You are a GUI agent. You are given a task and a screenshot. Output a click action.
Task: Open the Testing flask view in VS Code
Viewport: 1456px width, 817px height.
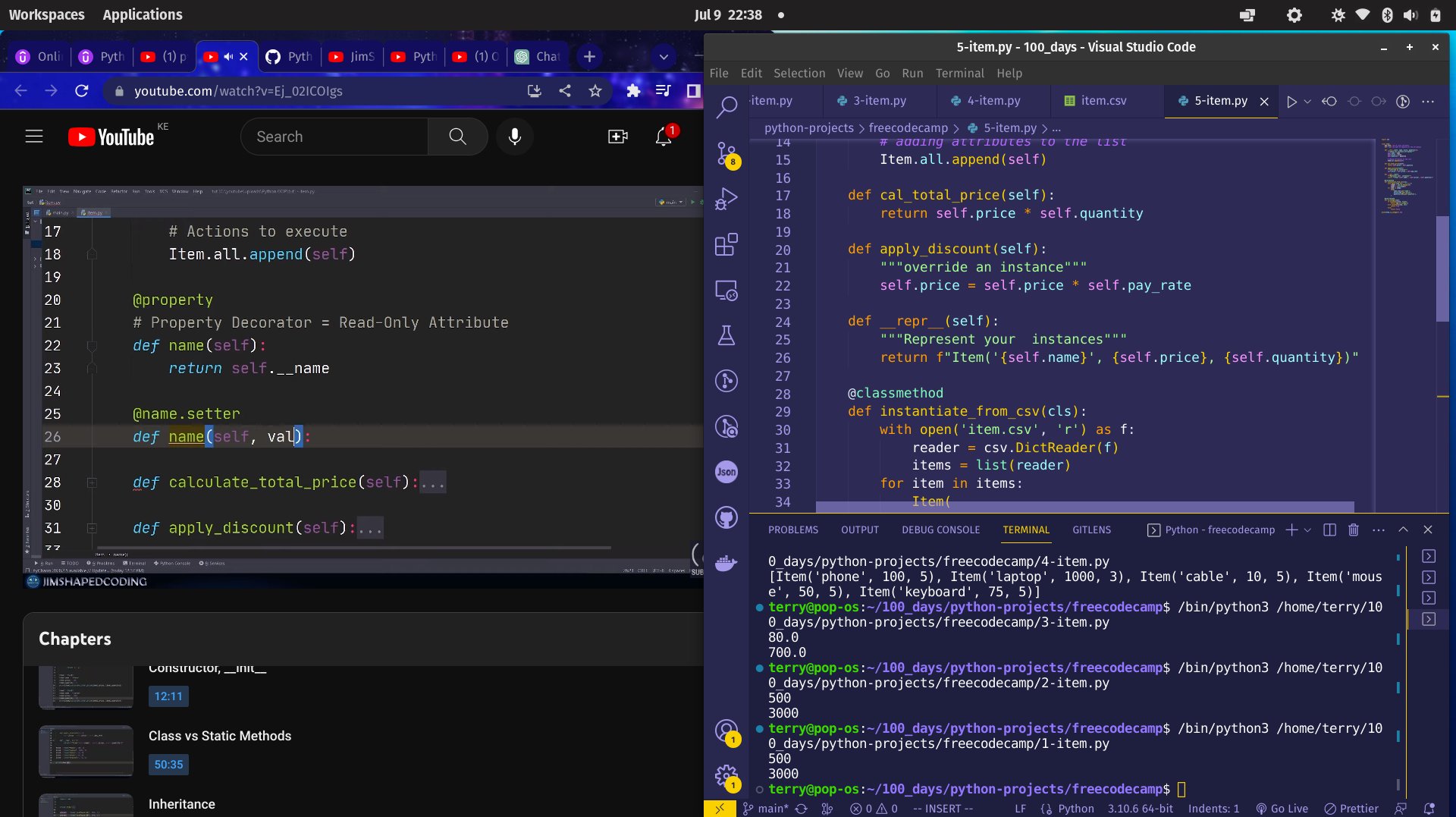(x=726, y=335)
